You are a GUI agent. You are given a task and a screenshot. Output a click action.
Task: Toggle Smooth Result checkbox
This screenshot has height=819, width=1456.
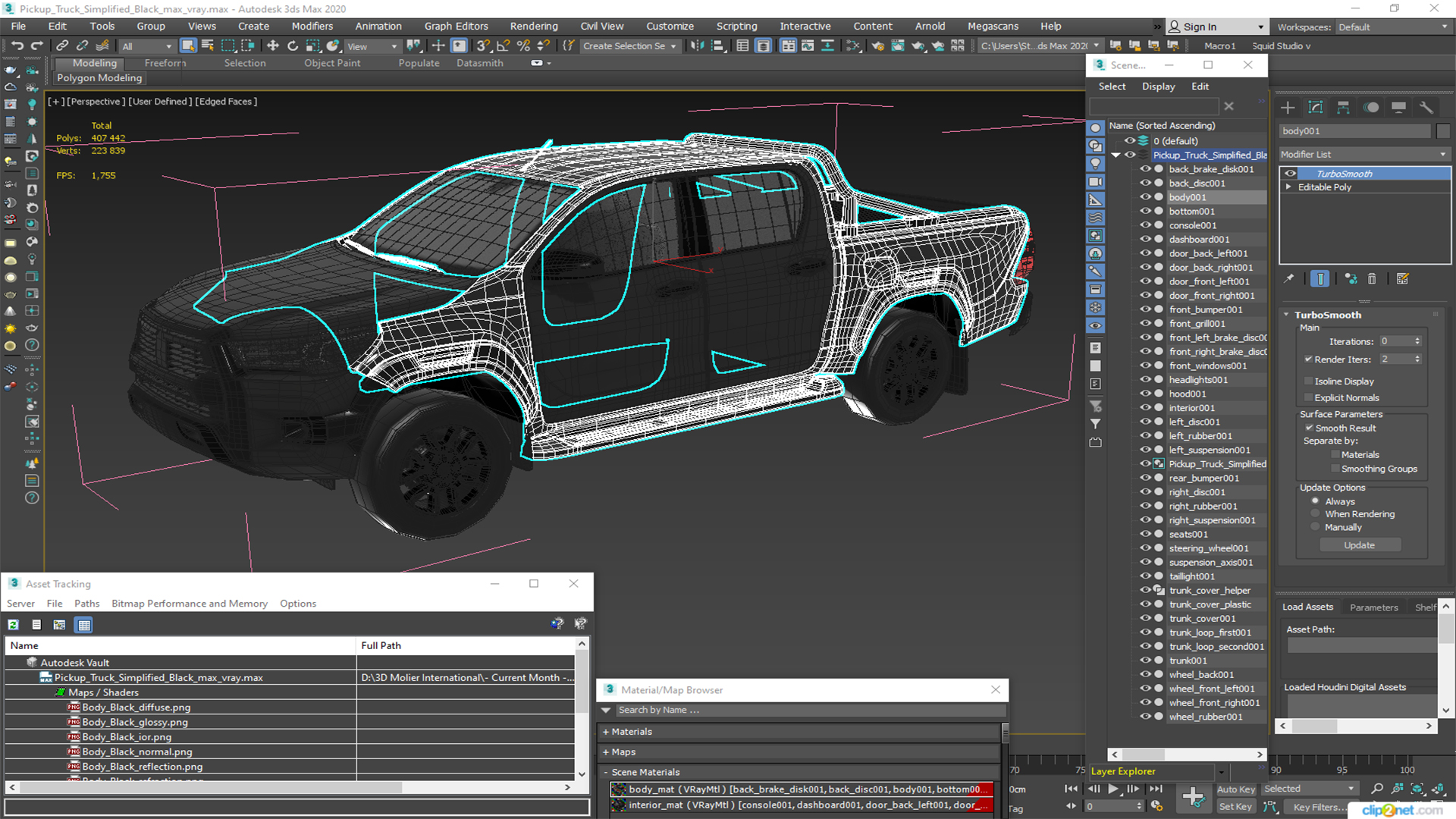click(x=1309, y=428)
